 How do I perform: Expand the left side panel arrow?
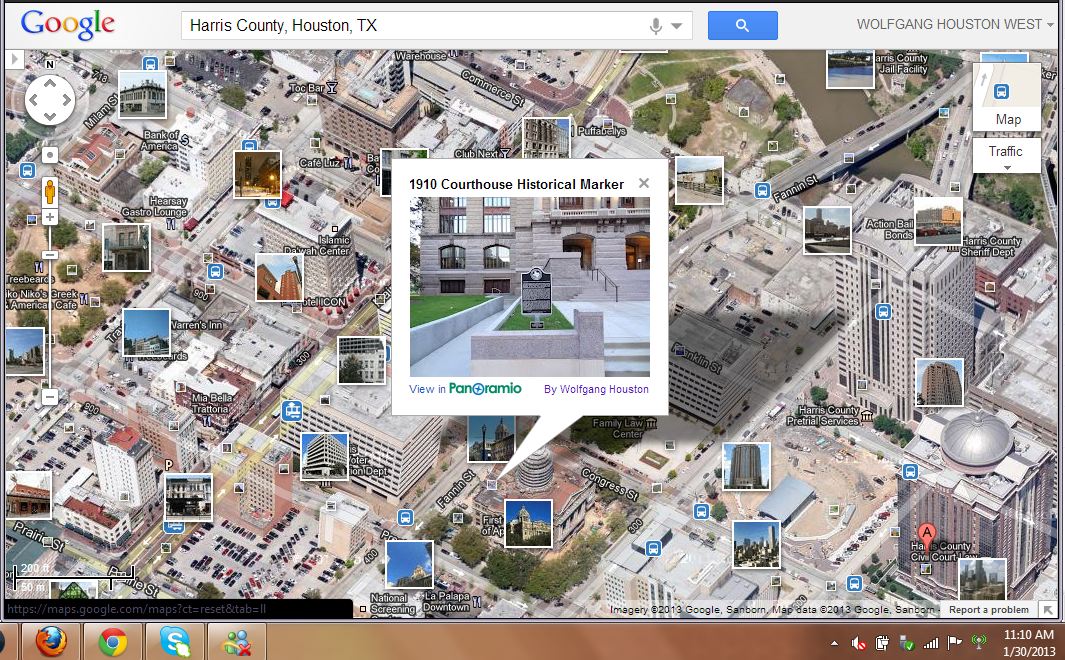pos(14,59)
